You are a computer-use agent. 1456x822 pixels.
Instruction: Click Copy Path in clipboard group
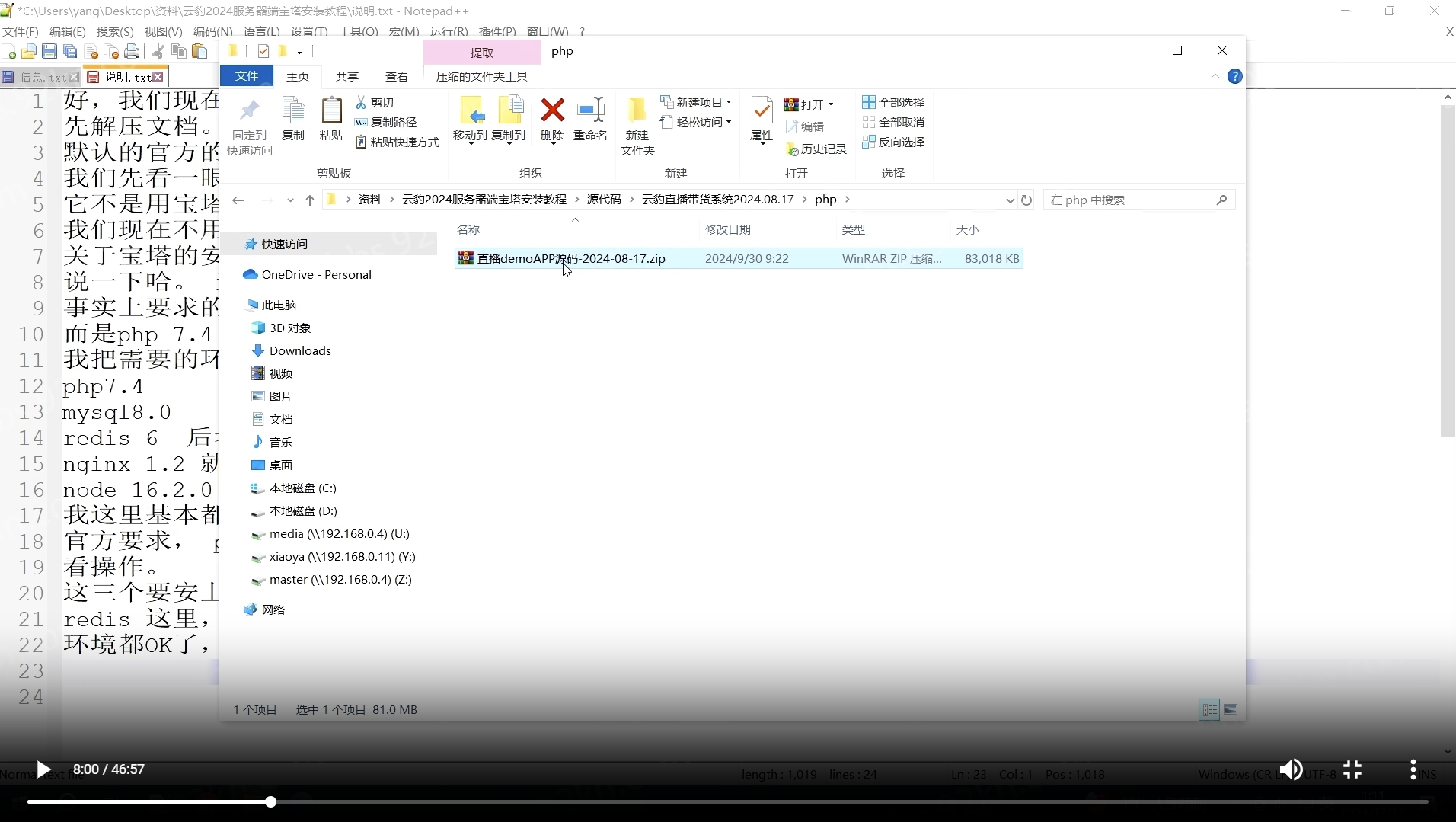(386, 123)
